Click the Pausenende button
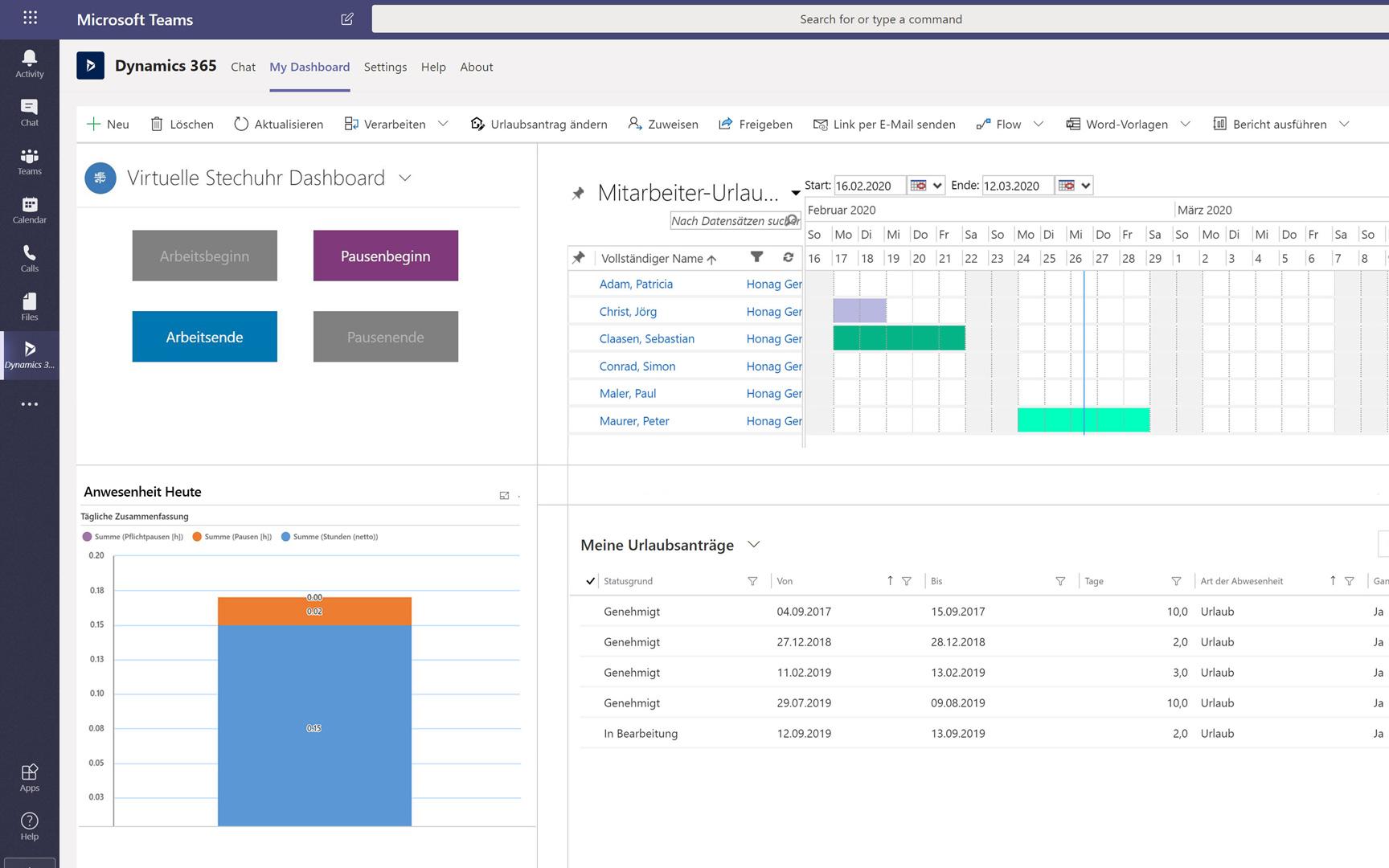 point(386,337)
